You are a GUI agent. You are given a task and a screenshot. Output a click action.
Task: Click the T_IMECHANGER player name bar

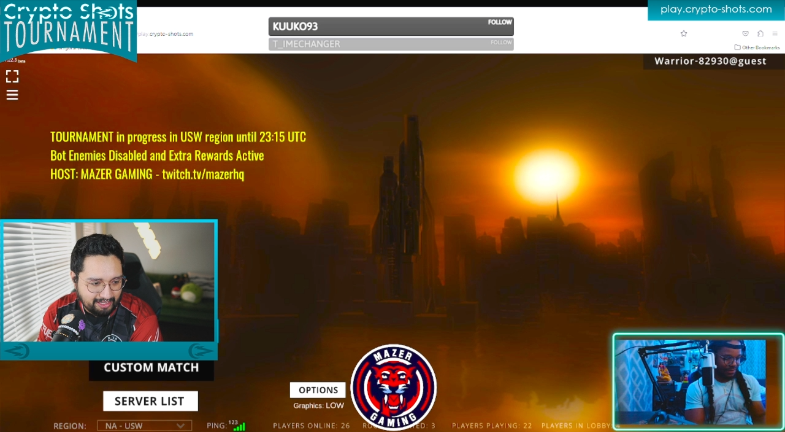[x=391, y=44]
